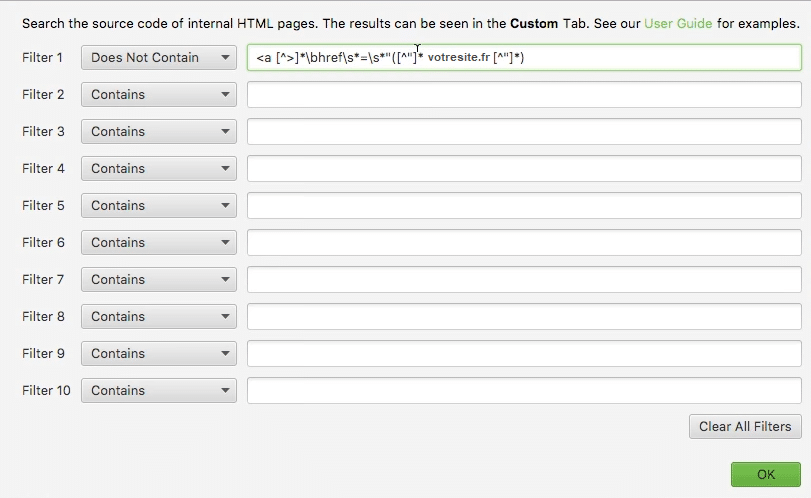Viewport: 811px width, 498px height.
Task: Open the Filter 1 'Does Not Contain' dropdown
Action: point(159,58)
